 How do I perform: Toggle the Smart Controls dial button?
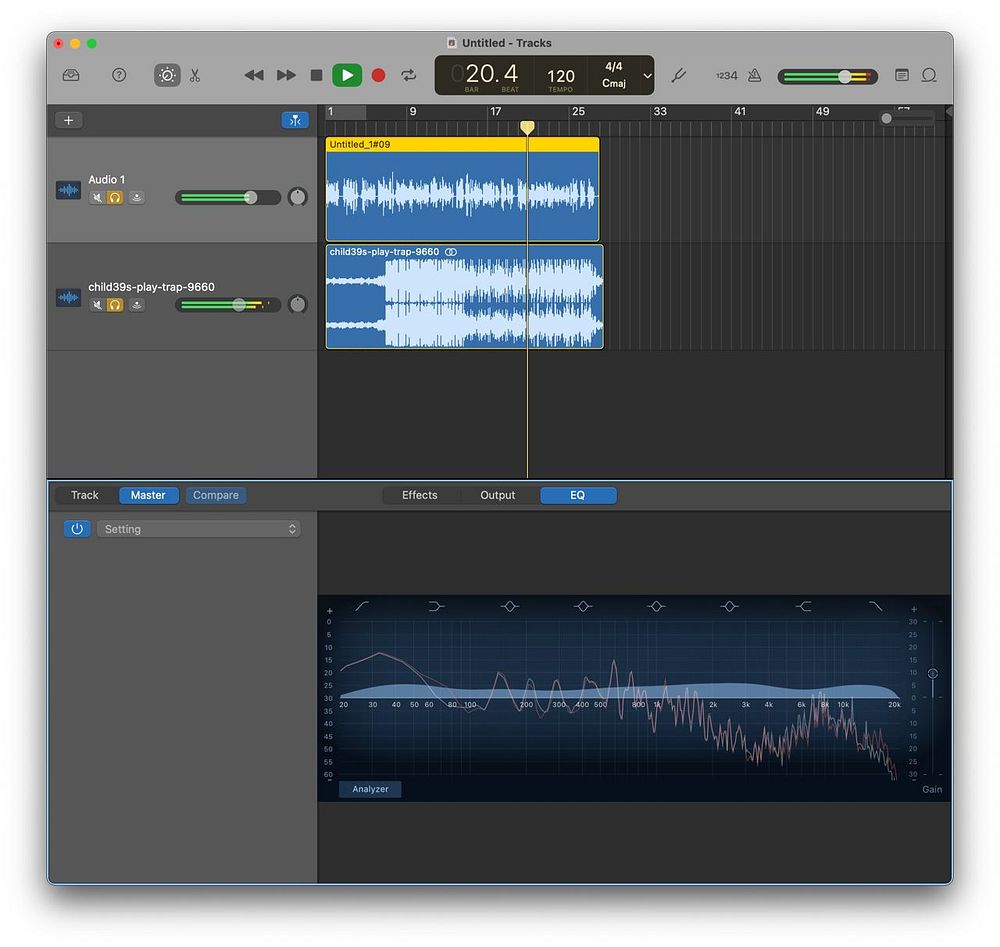point(167,75)
